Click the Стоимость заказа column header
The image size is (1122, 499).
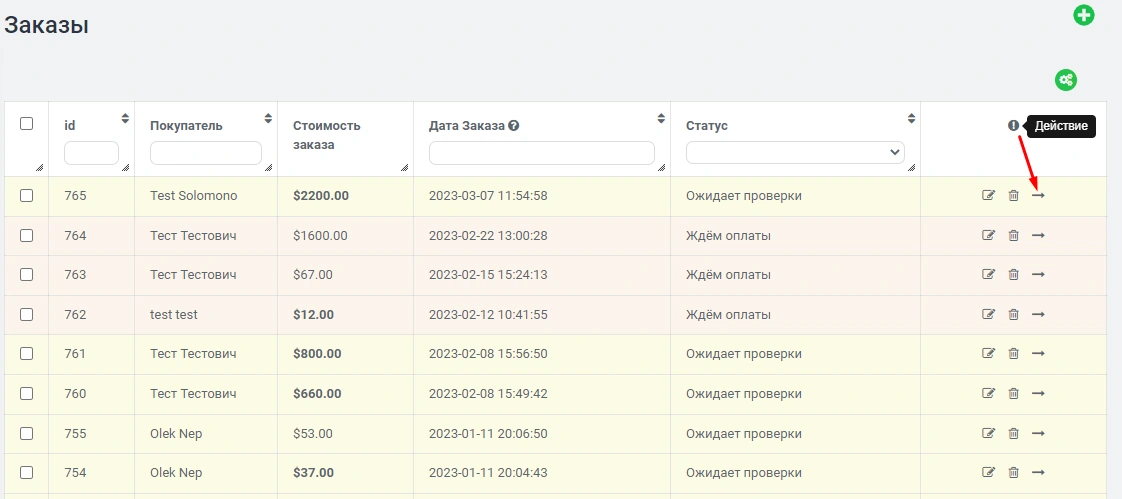tap(327, 135)
